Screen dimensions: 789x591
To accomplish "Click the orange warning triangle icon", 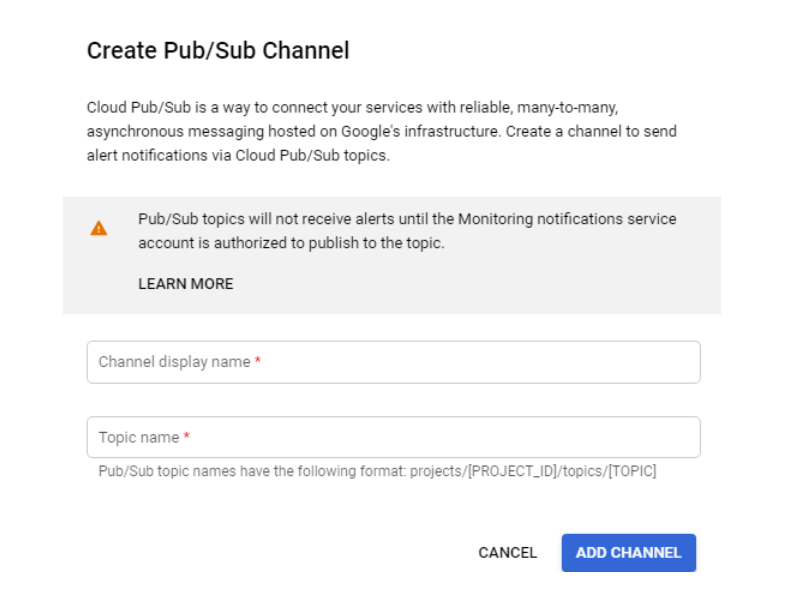I will tap(99, 228).
